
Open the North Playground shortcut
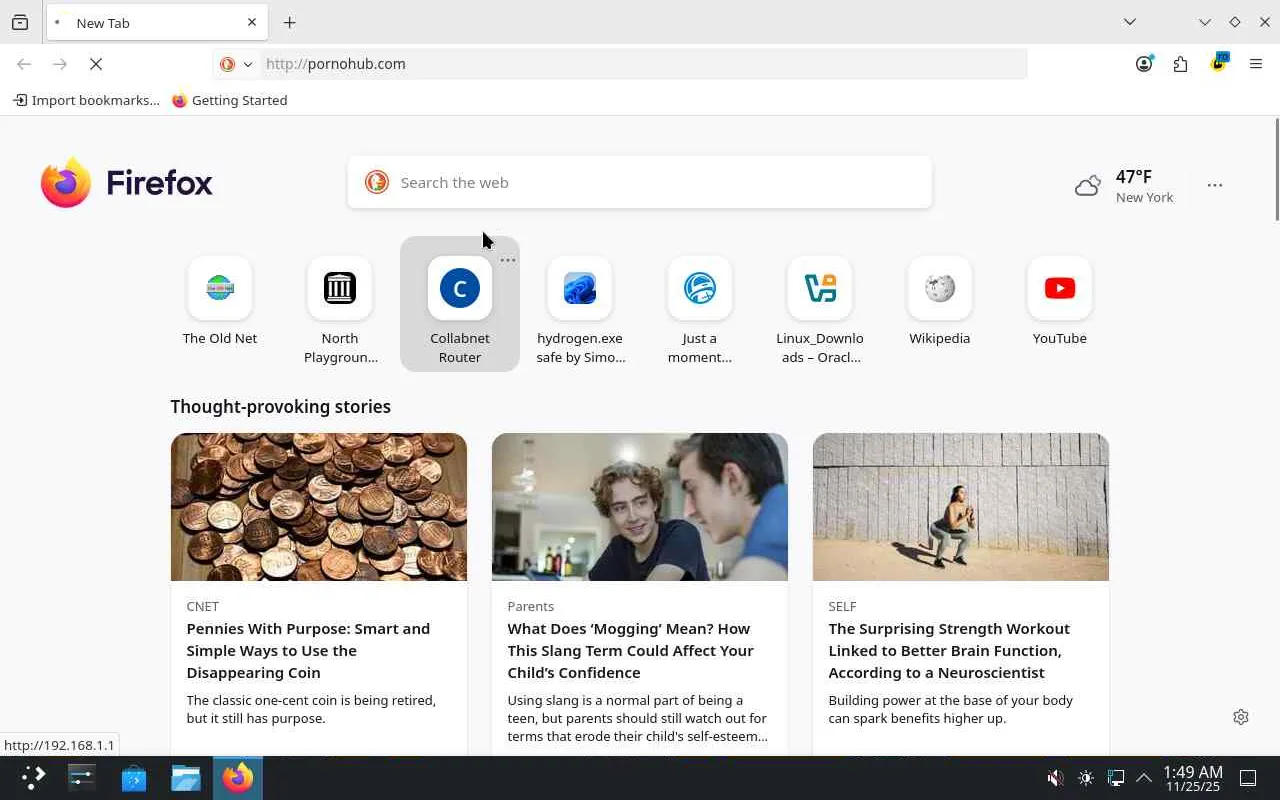(340, 302)
